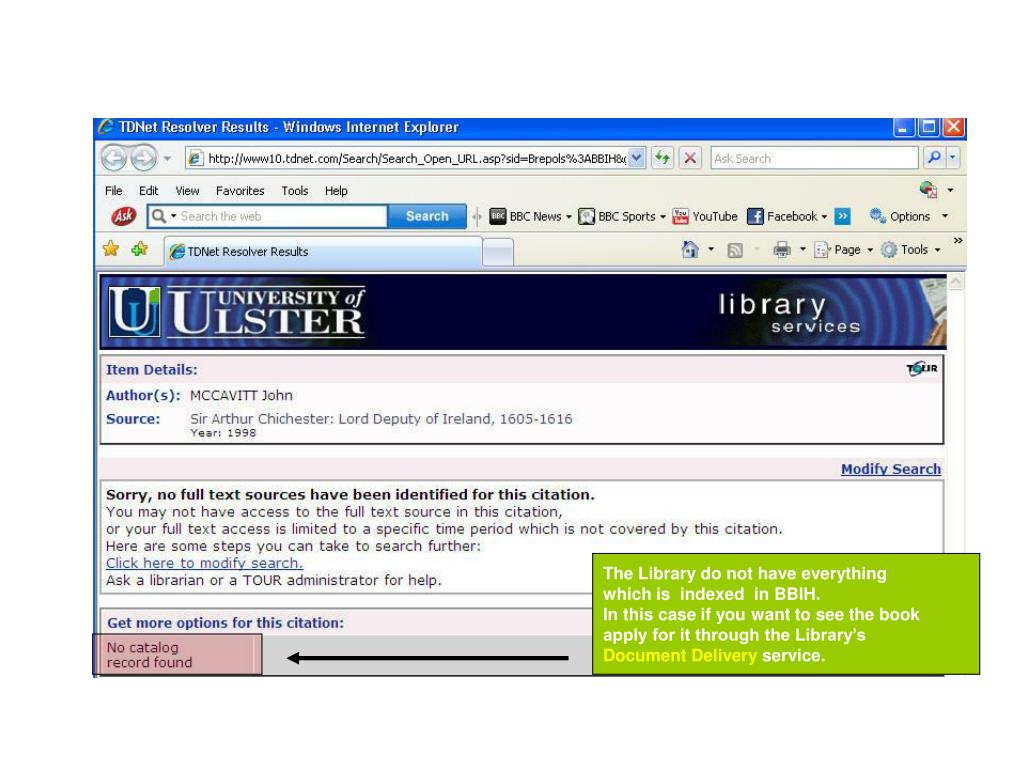Open the View menu
1024x768 pixels.
pyautogui.click(x=187, y=191)
